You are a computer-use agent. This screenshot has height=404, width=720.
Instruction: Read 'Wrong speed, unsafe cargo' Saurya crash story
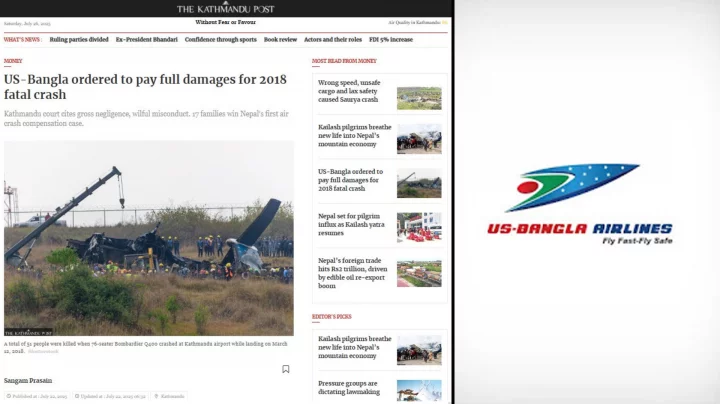(x=350, y=91)
